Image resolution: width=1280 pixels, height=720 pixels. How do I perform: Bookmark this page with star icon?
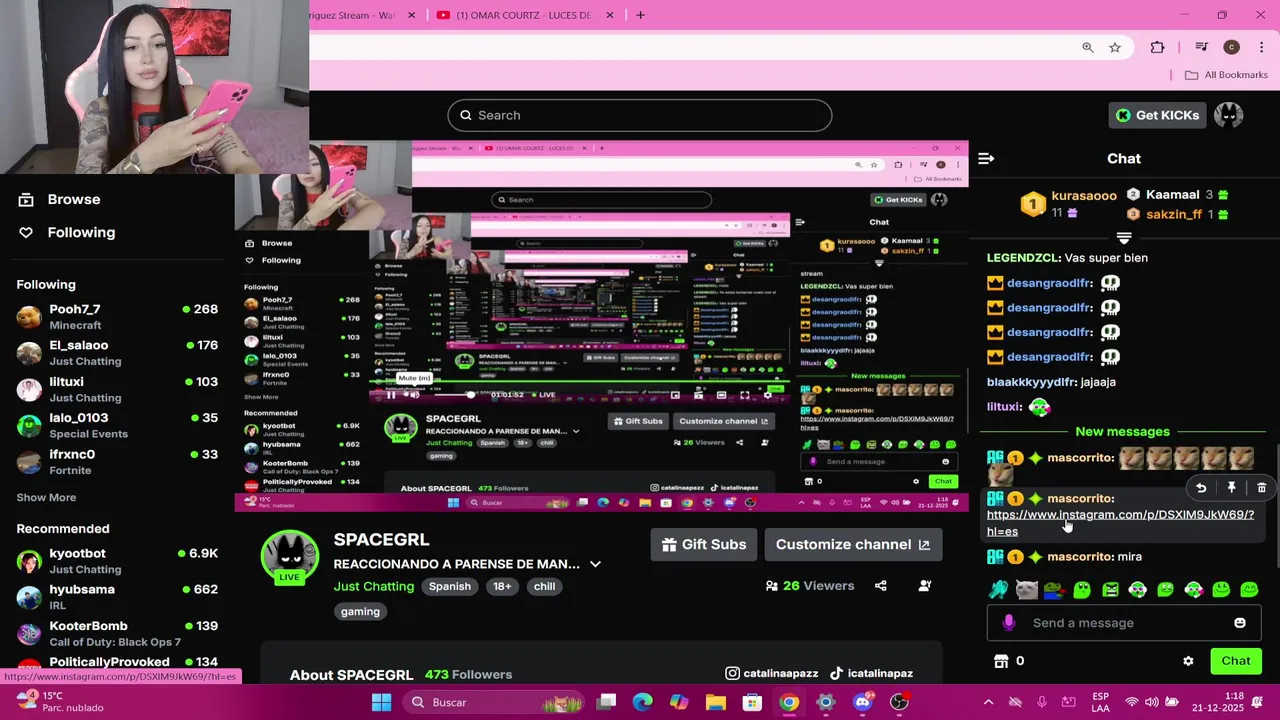pyautogui.click(x=1115, y=47)
